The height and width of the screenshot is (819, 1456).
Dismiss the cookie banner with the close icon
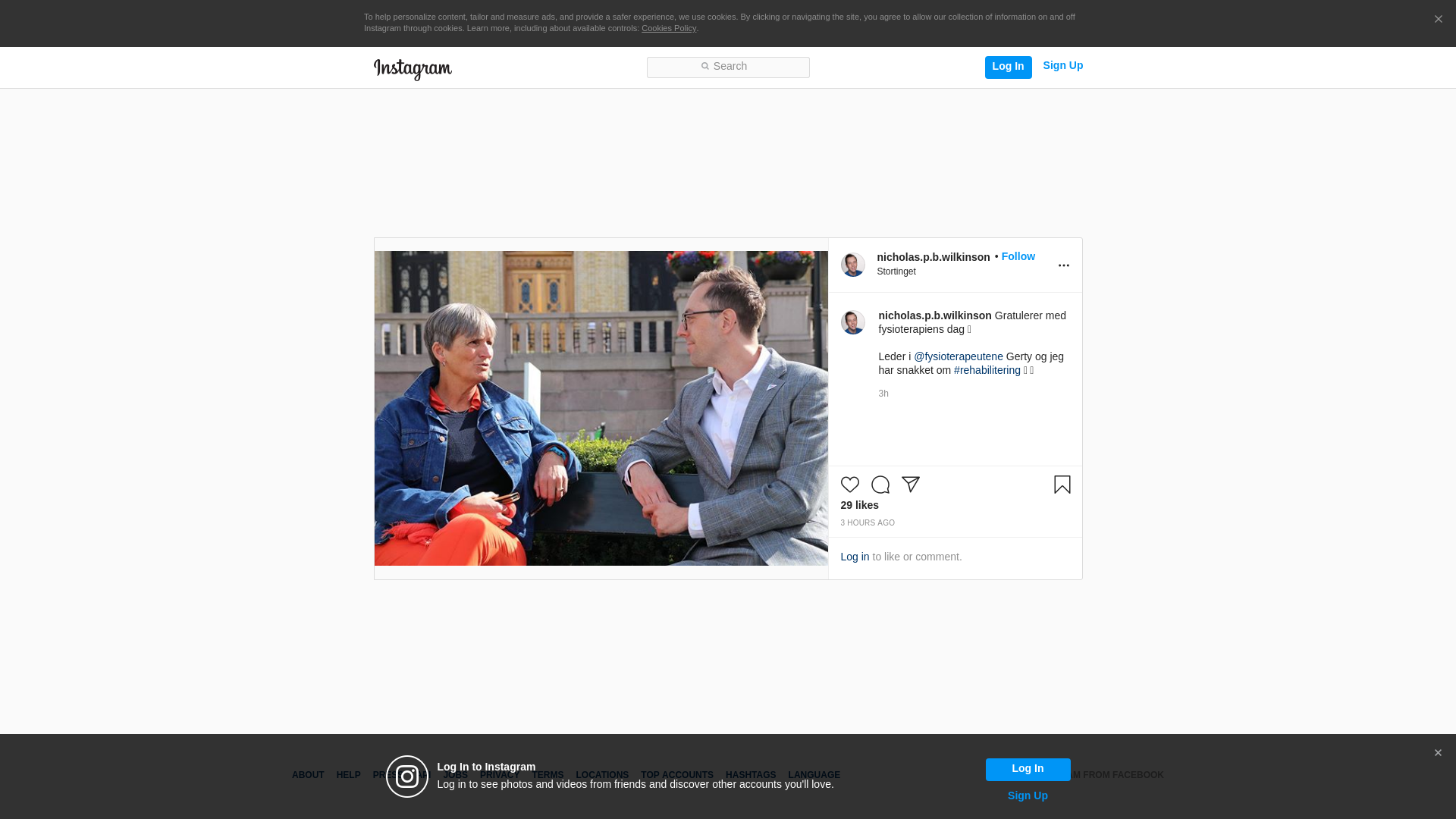(x=1438, y=20)
